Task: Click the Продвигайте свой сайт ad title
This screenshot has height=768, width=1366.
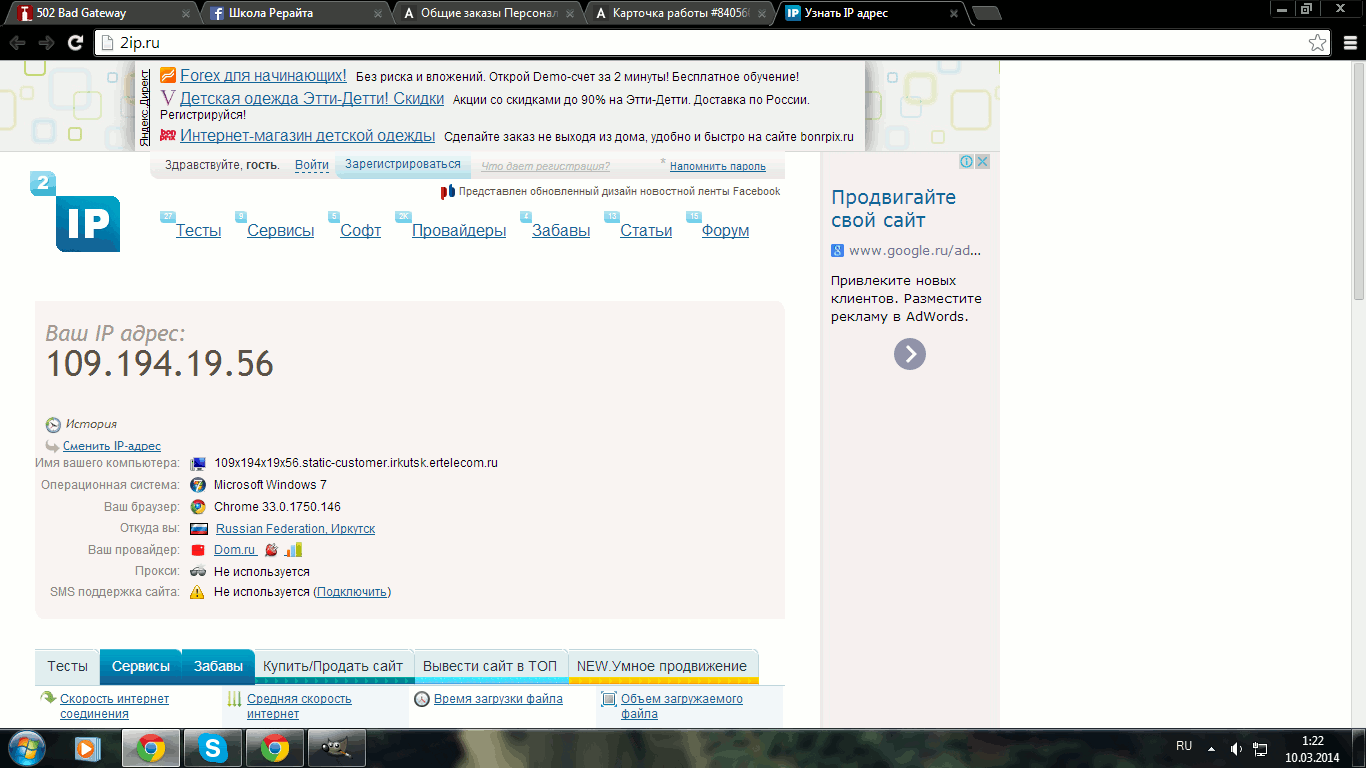Action: click(x=893, y=208)
